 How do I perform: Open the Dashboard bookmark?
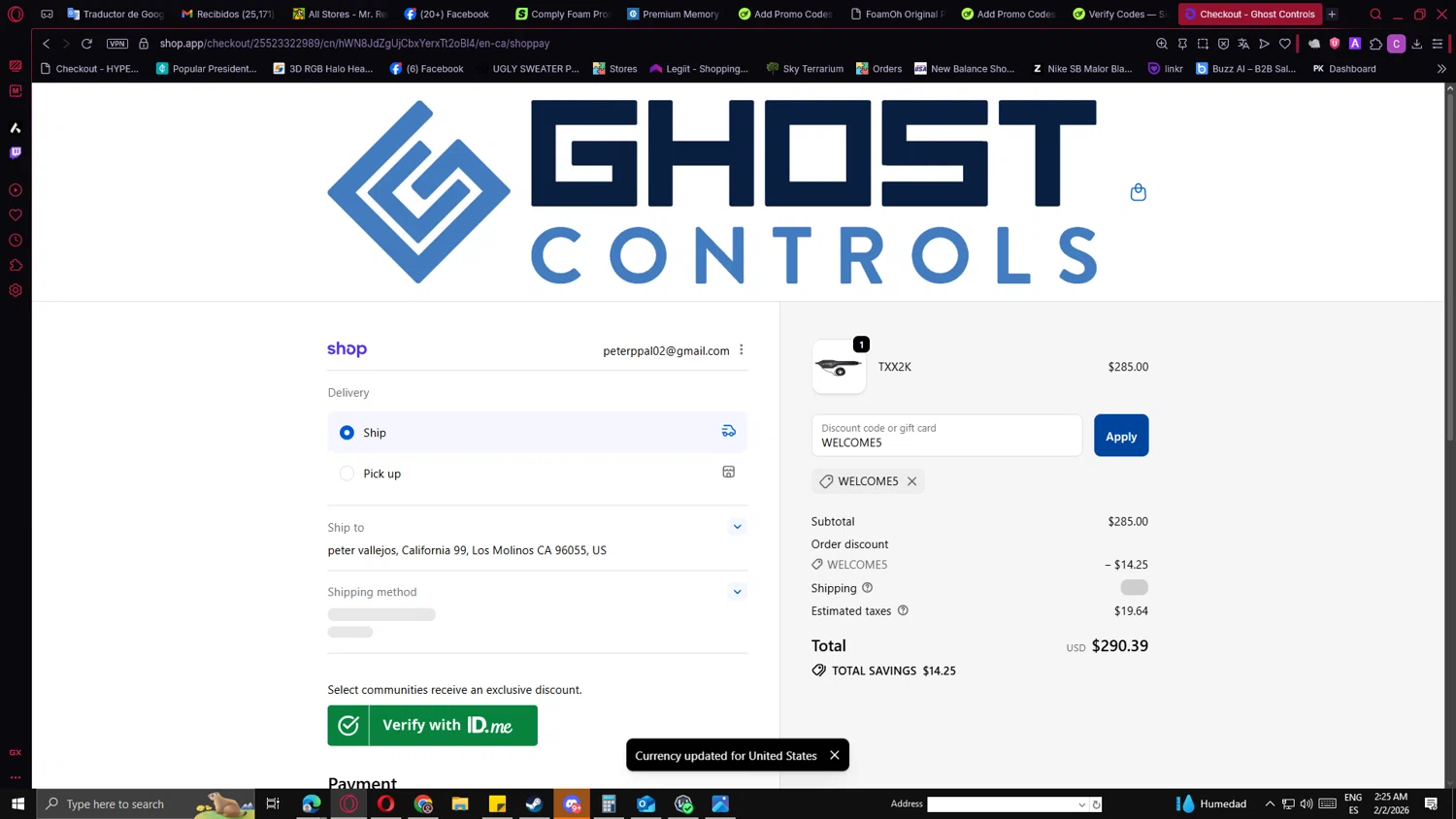pos(1343,69)
